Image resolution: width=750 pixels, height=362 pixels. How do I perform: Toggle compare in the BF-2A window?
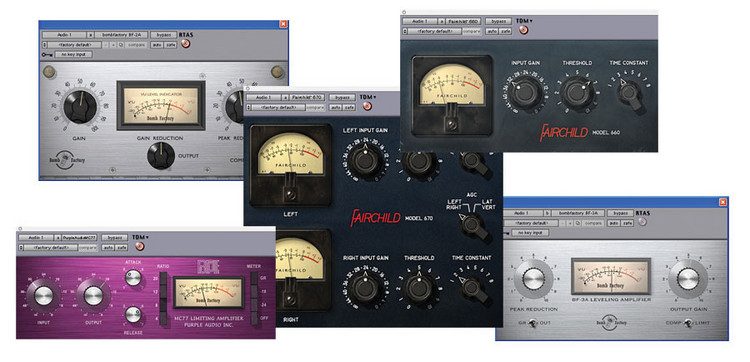click(x=136, y=45)
